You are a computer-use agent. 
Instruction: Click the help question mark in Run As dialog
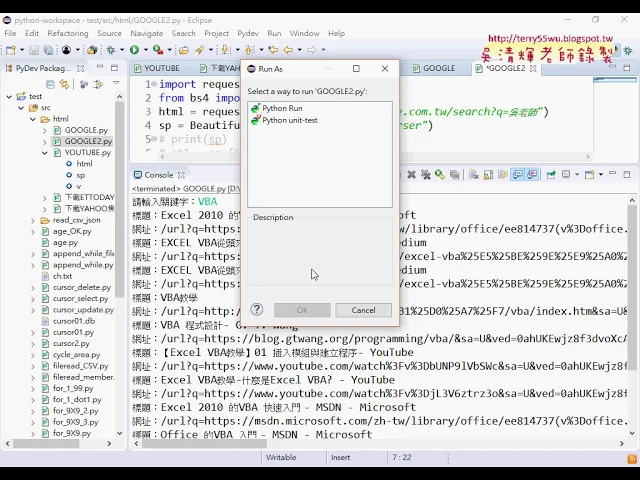[x=257, y=309]
